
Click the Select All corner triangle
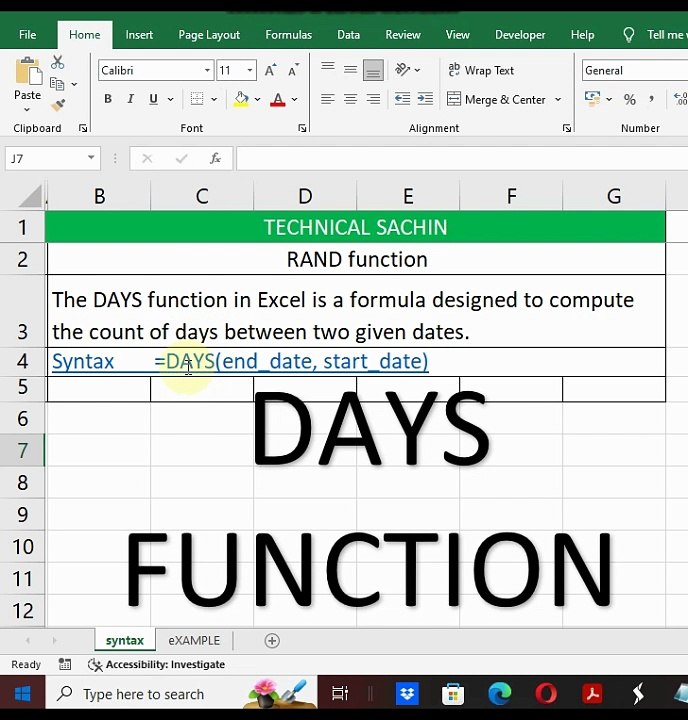click(x=31, y=197)
